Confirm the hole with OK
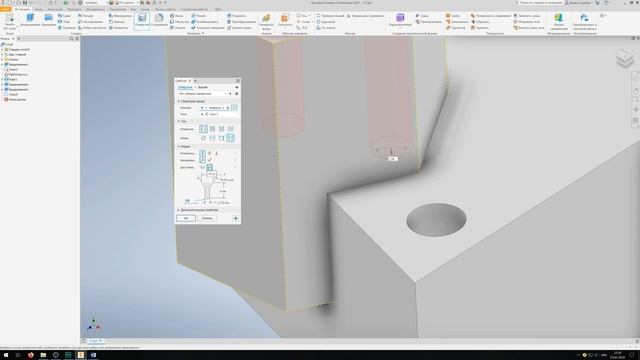 (x=186, y=218)
